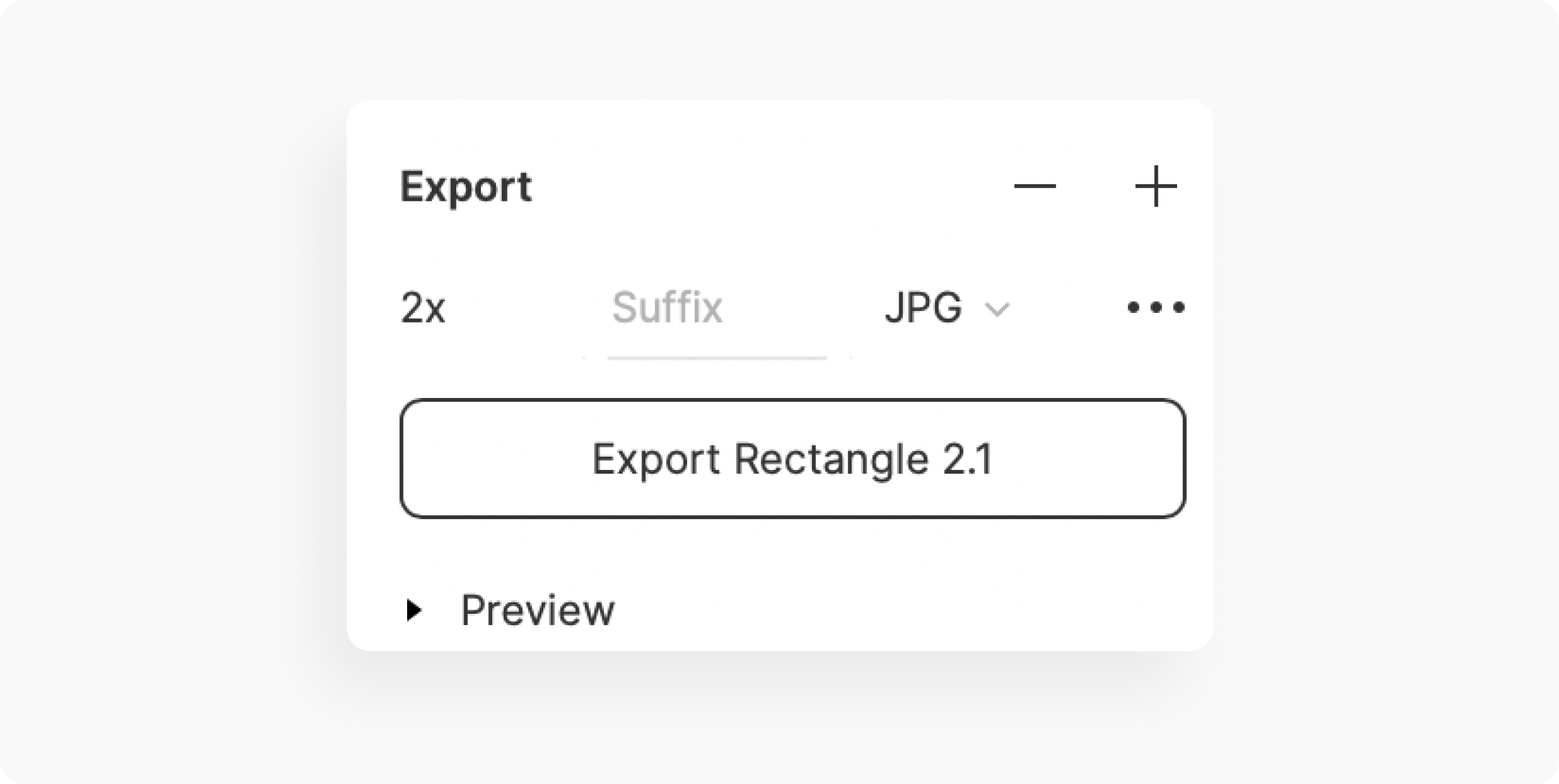1559x784 pixels.
Task: Click the Export section heading
Action: pos(466,187)
